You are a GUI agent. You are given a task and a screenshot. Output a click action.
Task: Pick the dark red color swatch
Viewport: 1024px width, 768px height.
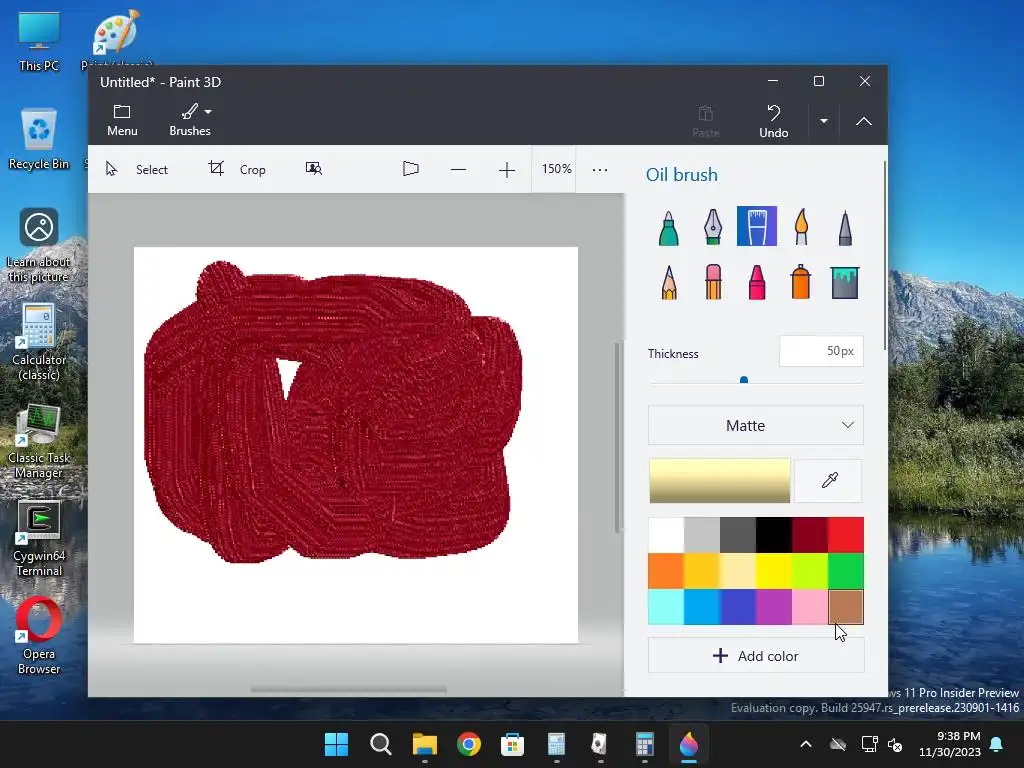(x=810, y=535)
